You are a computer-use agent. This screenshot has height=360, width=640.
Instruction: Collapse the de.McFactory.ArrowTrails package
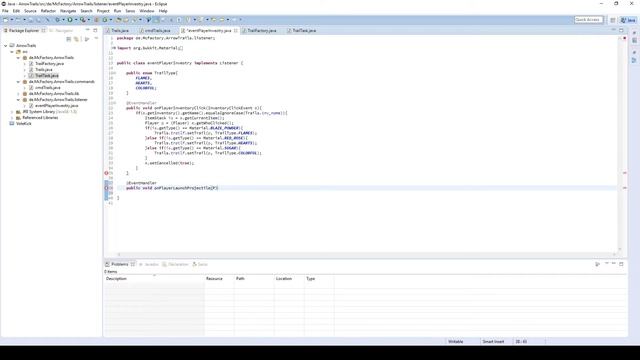18,58
